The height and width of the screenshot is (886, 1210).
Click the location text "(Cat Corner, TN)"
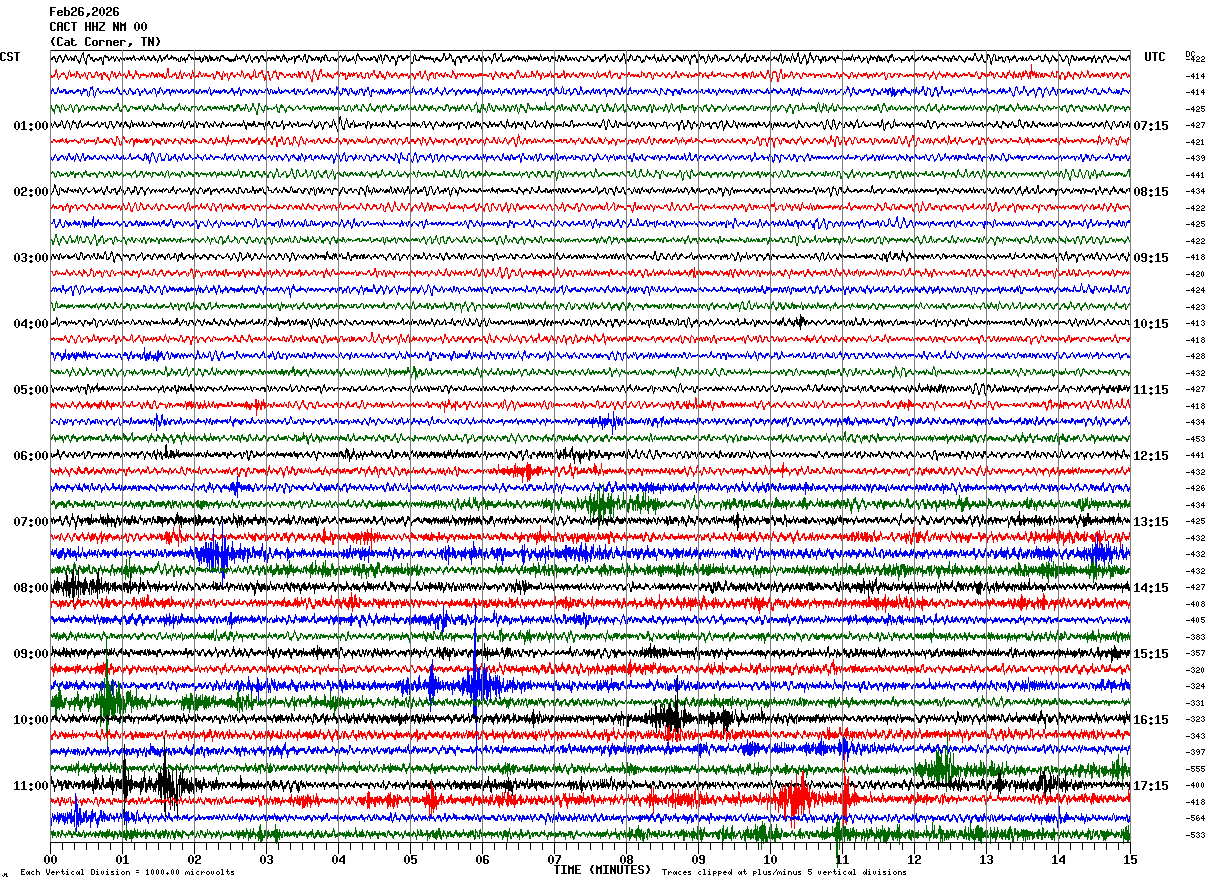pos(105,42)
